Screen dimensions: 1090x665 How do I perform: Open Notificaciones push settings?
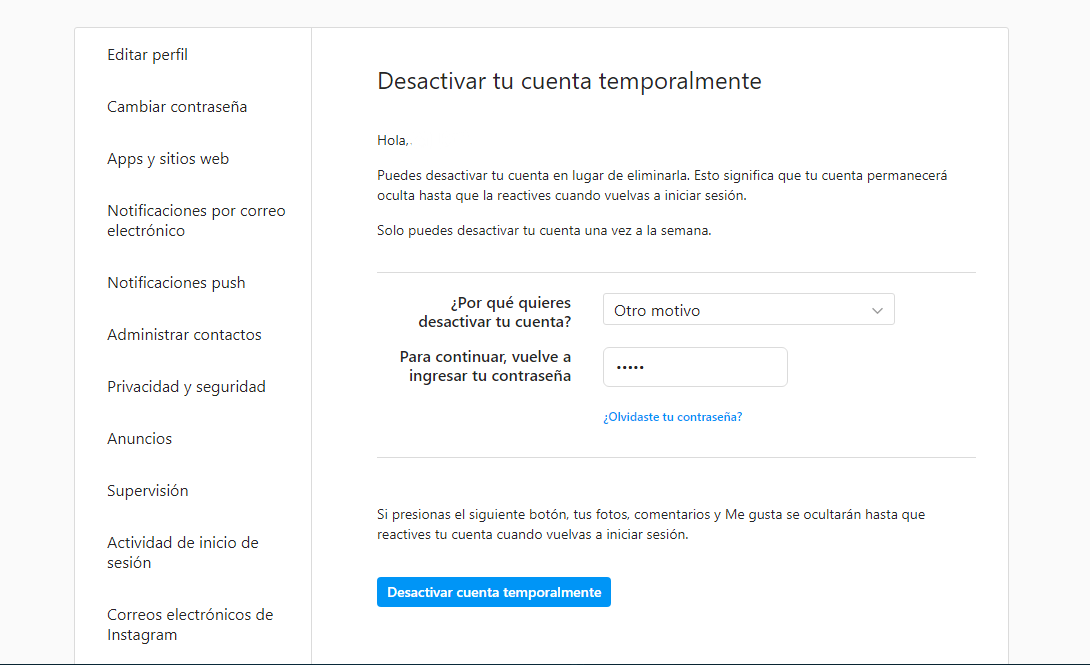(x=177, y=283)
